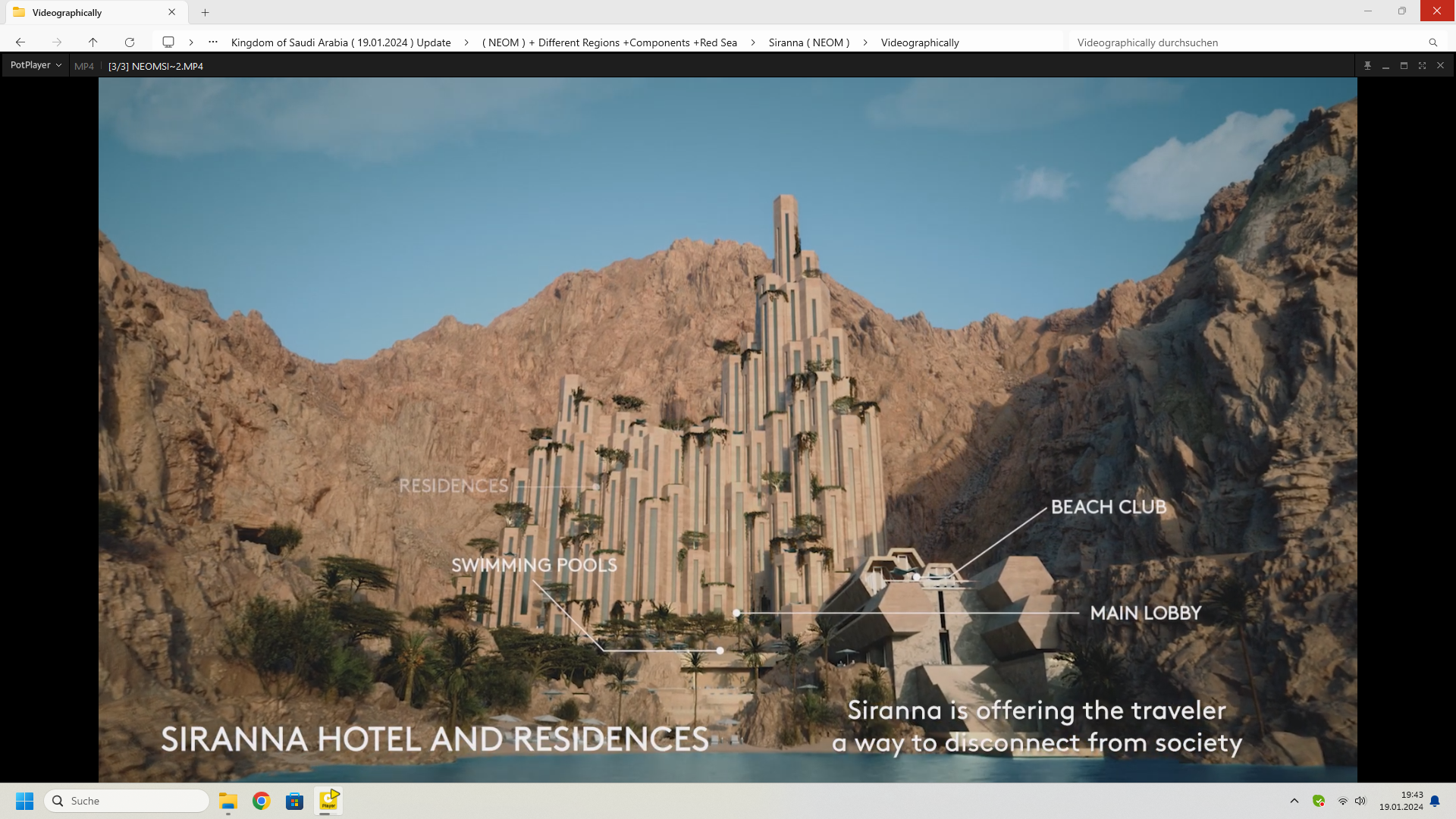Screen dimensions: 1456x819
Task: Show hidden system tray icons
Action: coord(1294,801)
